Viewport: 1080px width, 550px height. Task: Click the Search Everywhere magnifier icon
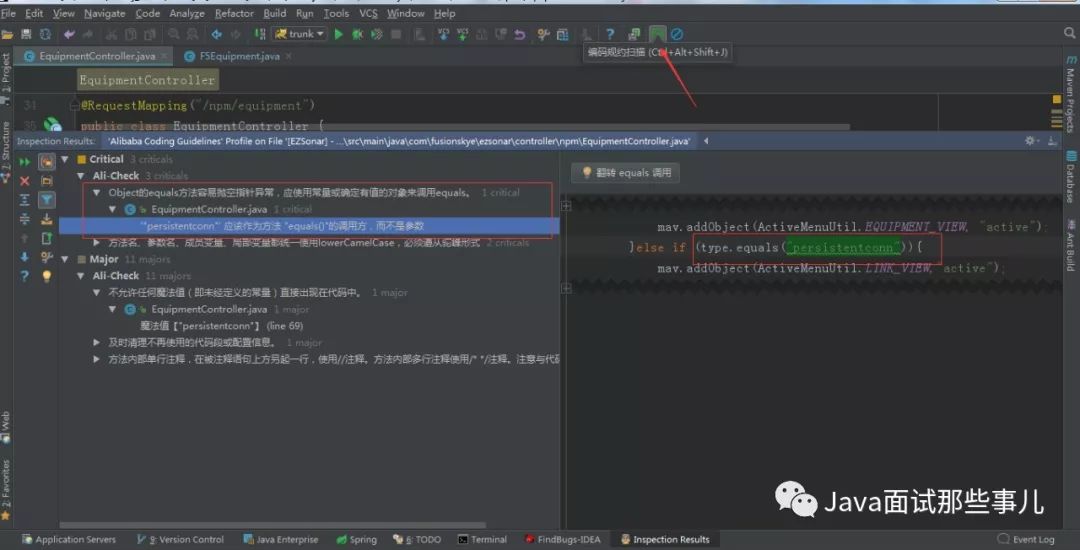click(x=1069, y=32)
